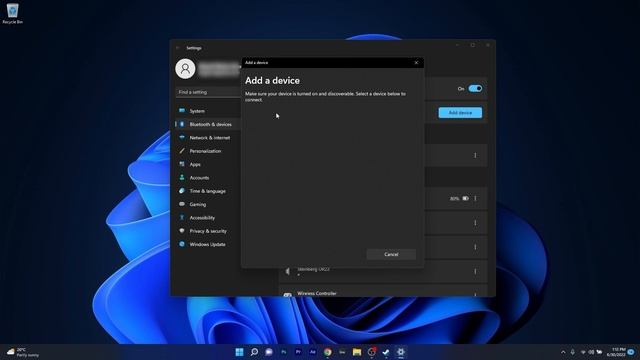Screen dimensions: 640x360
Task: Click the Accessibility figure icon
Action: tap(182, 218)
